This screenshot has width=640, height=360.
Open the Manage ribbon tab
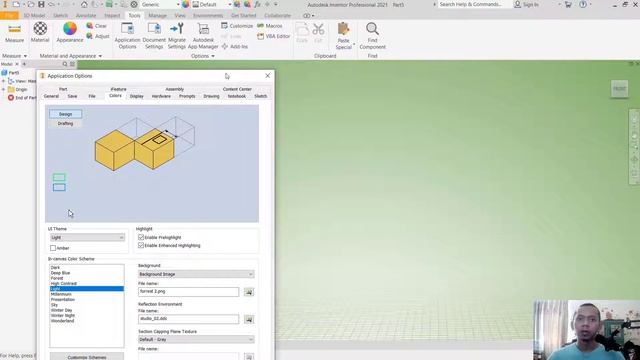[x=157, y=16]
